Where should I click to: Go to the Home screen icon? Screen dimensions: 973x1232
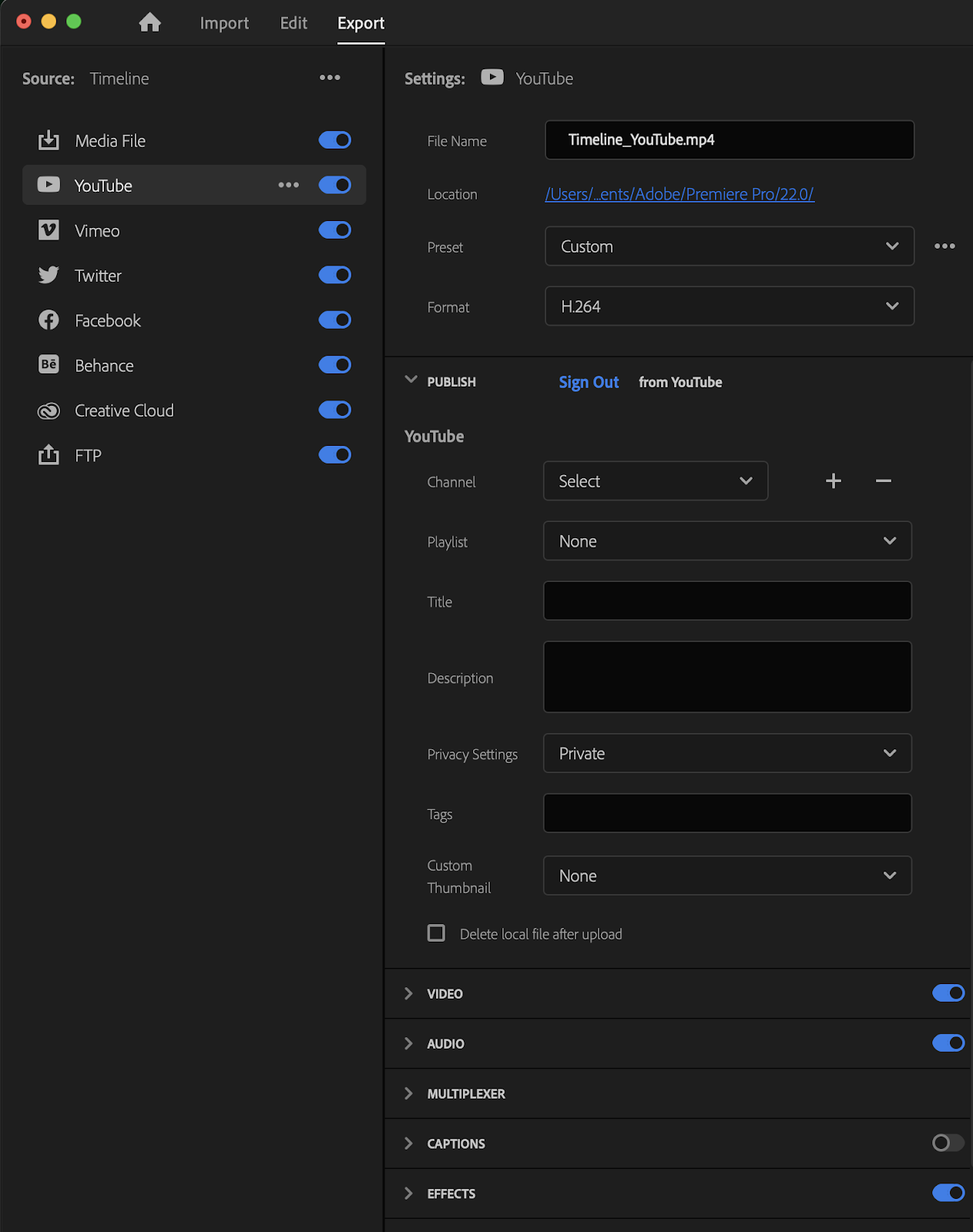point(150,23)
